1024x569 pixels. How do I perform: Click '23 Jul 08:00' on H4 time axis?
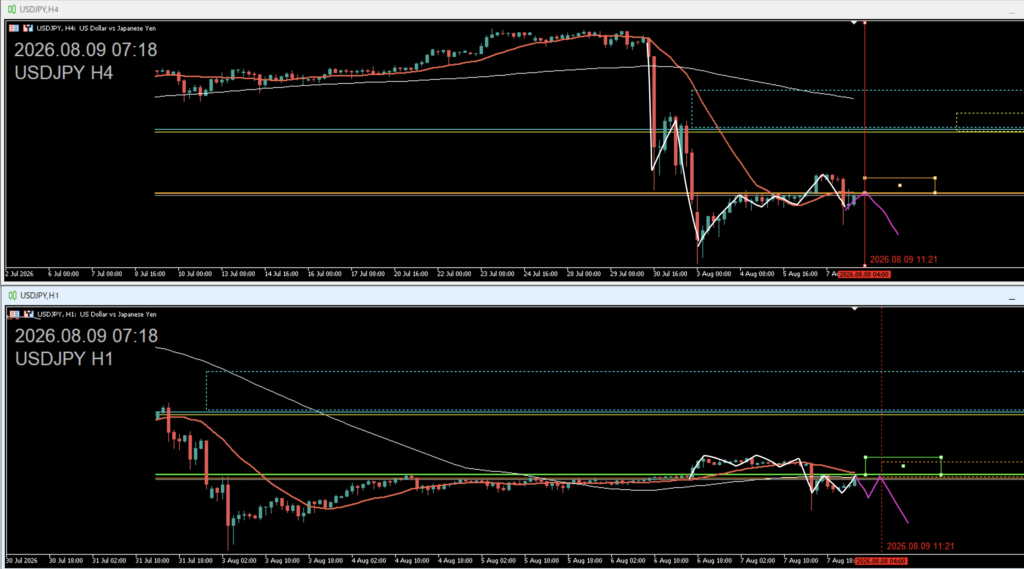click(x=497, y=274)
